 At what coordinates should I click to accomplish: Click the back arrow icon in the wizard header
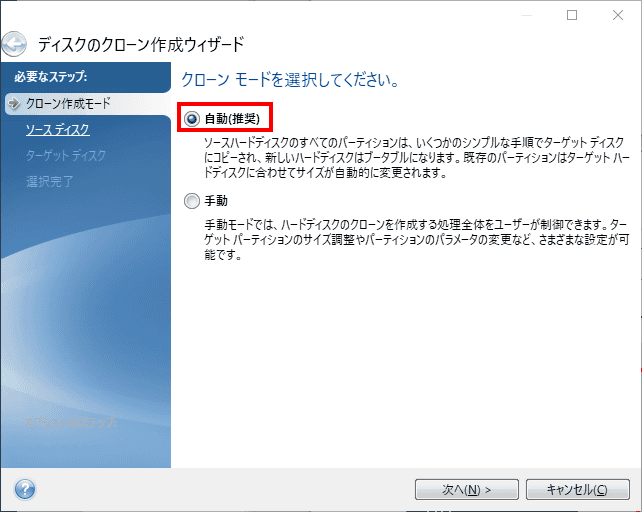coord(14,44)
